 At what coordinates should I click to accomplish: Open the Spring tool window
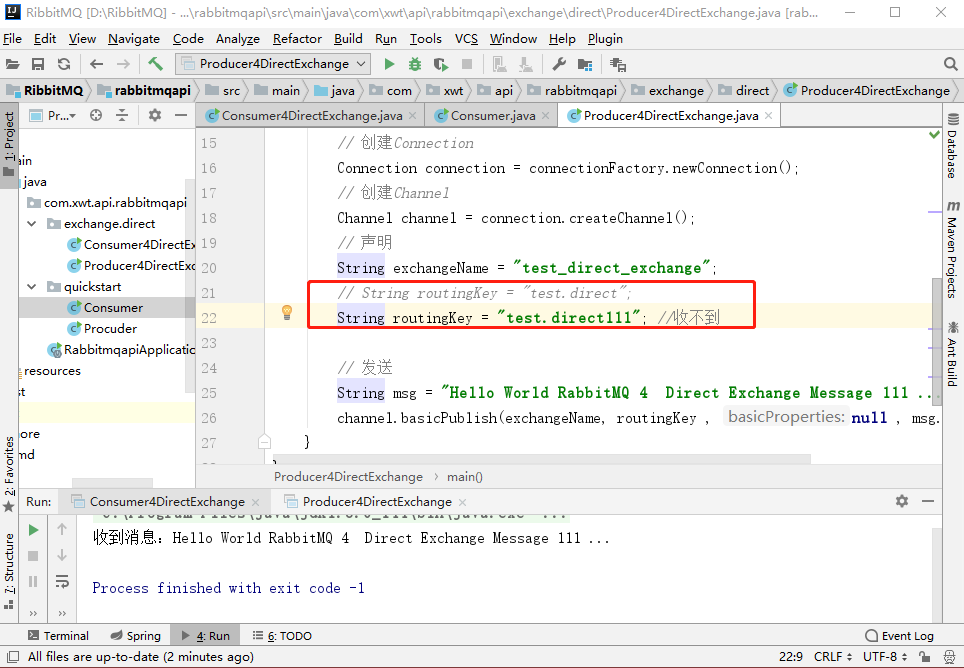click(136, 636)
